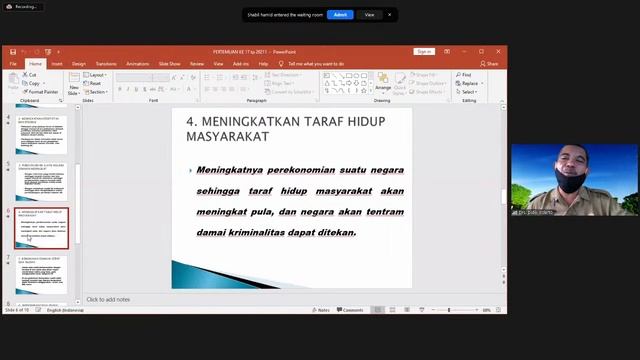Click Replace in the Editing group
This screenshot has width=640, height=360.
point(467,83)
